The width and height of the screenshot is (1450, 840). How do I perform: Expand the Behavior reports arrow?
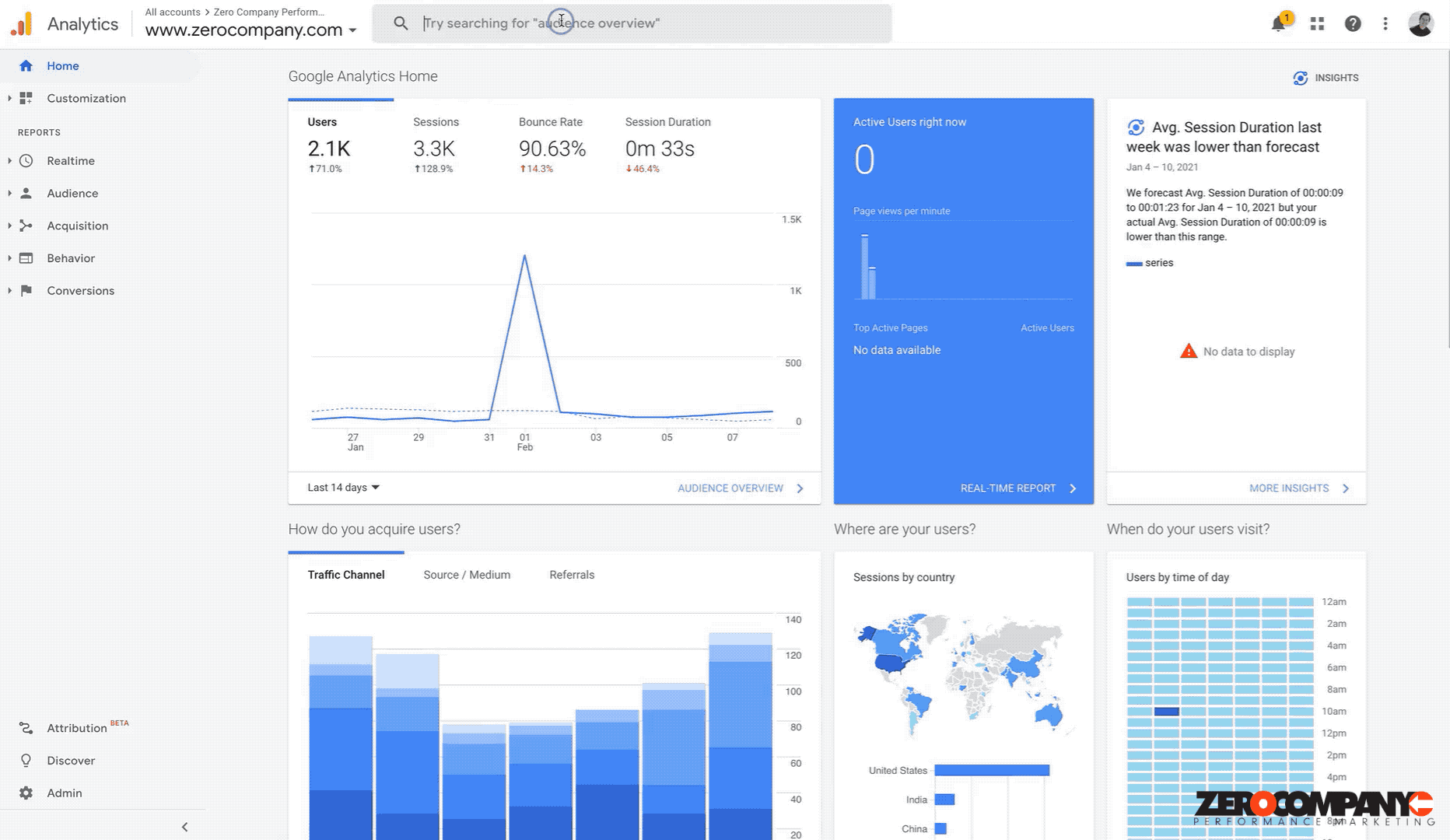coord(9,258)
